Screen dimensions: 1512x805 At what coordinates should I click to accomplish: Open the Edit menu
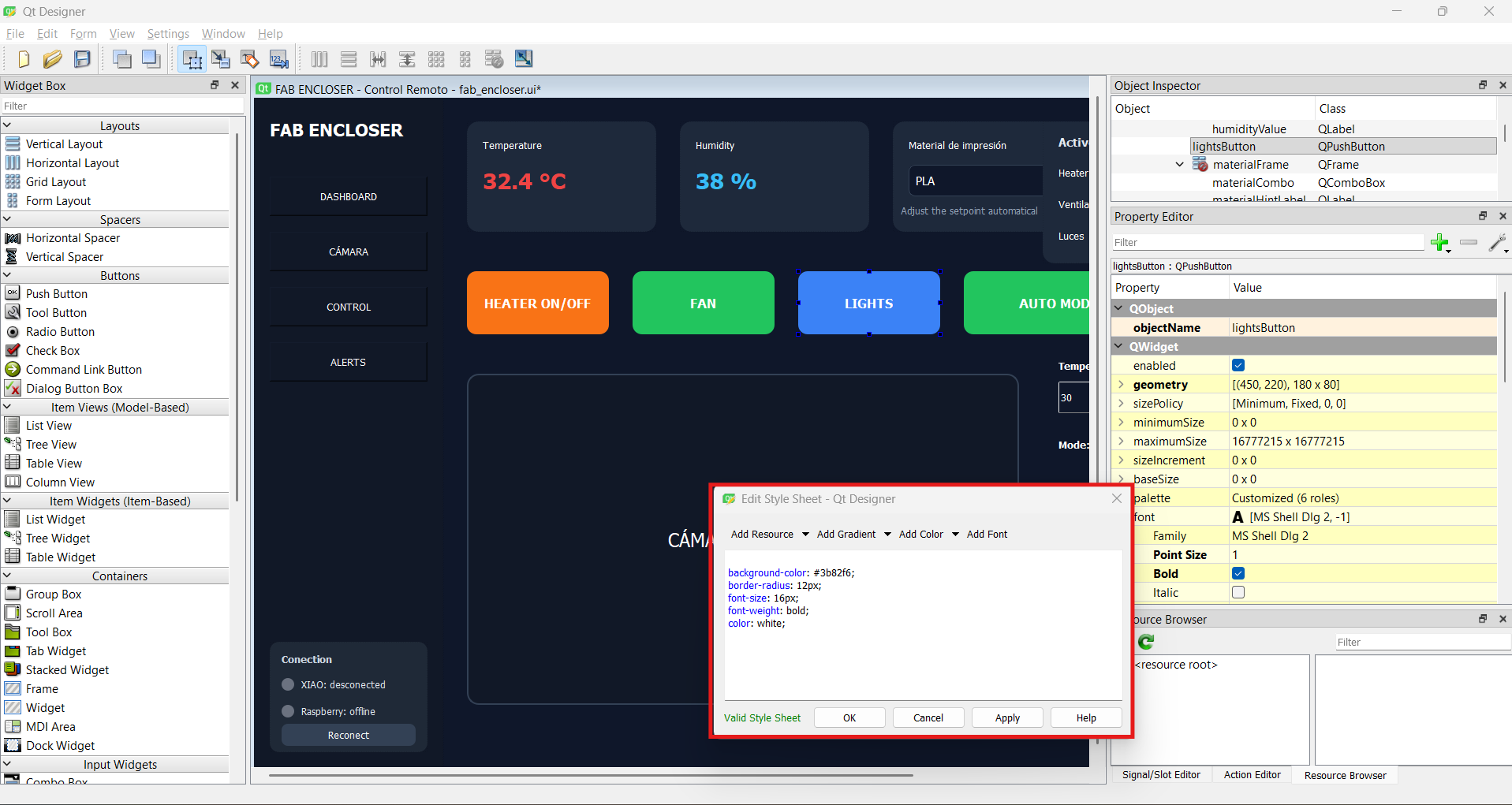(x=47, y=34)
